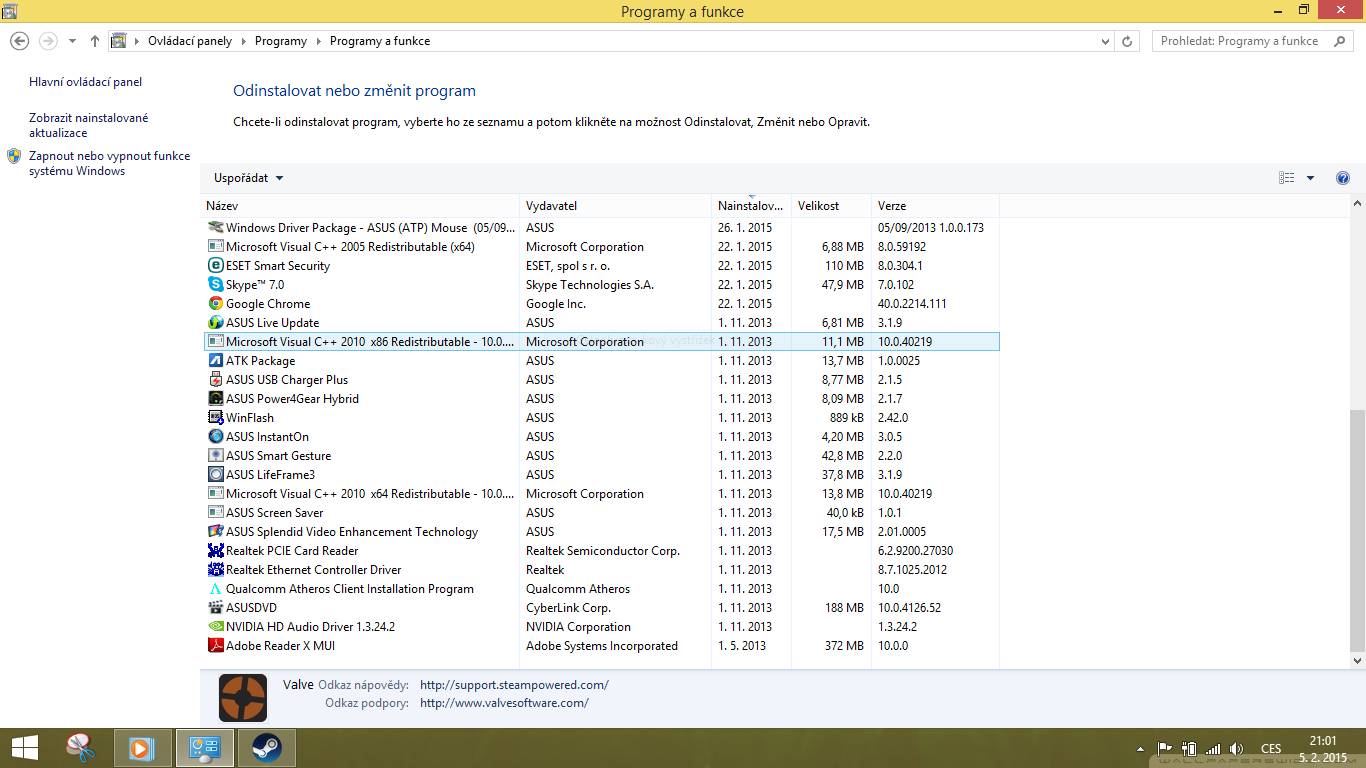The width and height of the screenshot is (1366, 768).
Task: Show hidden tray icons arrow
Action: [x=1141, y=748]
